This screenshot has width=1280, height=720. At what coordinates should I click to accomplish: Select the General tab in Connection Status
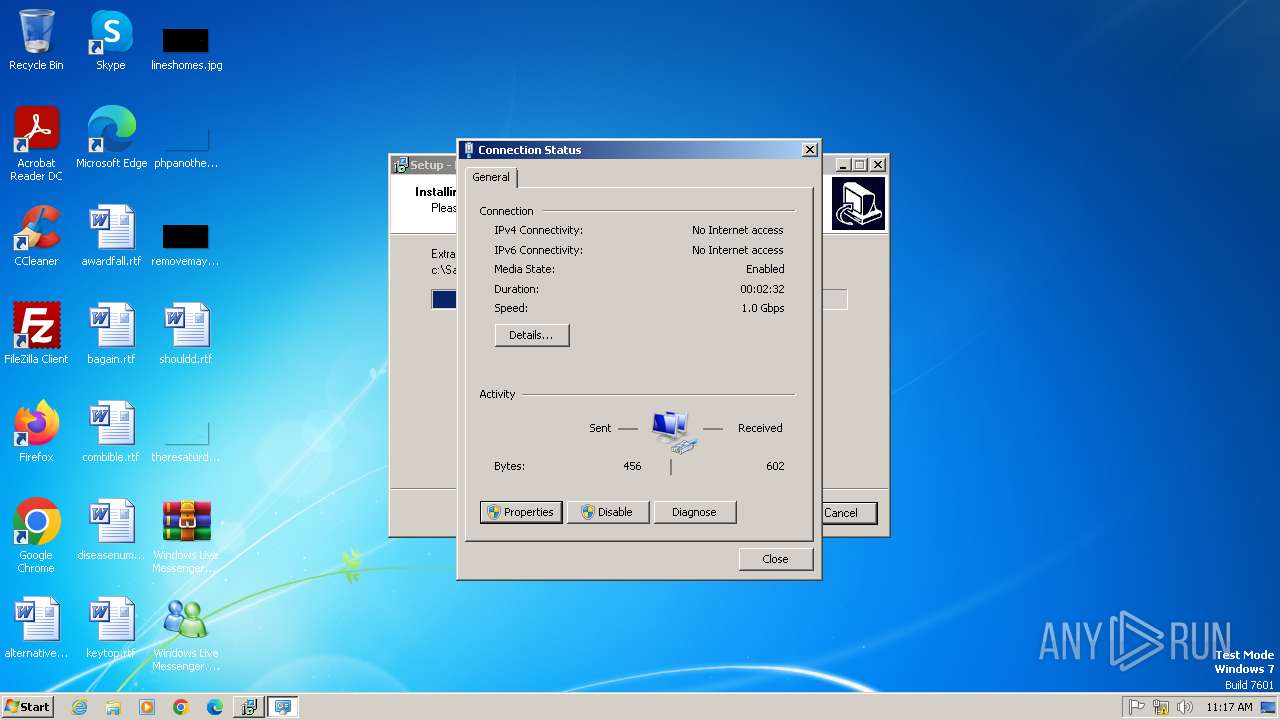tap(490, 177)
